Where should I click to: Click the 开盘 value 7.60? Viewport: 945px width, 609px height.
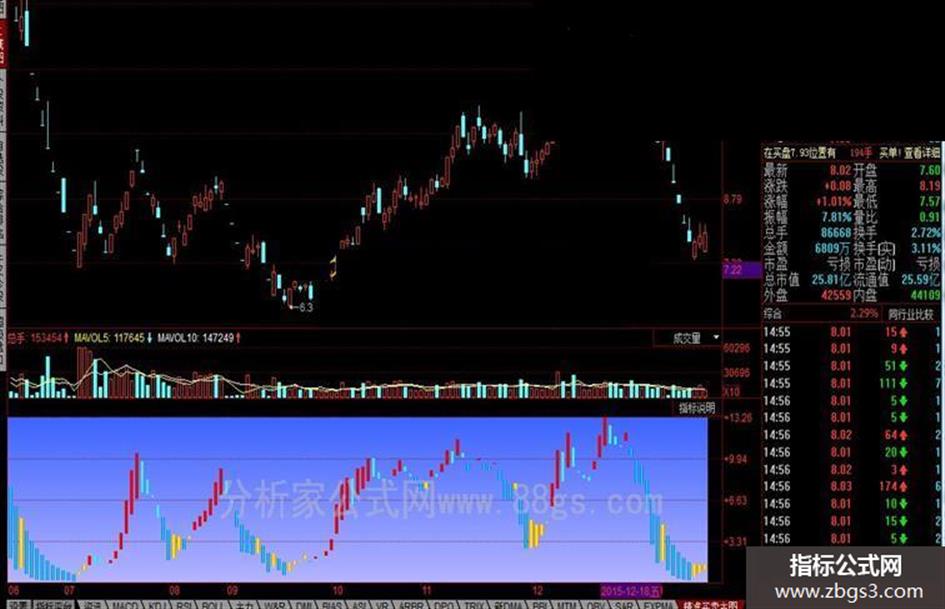click(x=929, y=170)
